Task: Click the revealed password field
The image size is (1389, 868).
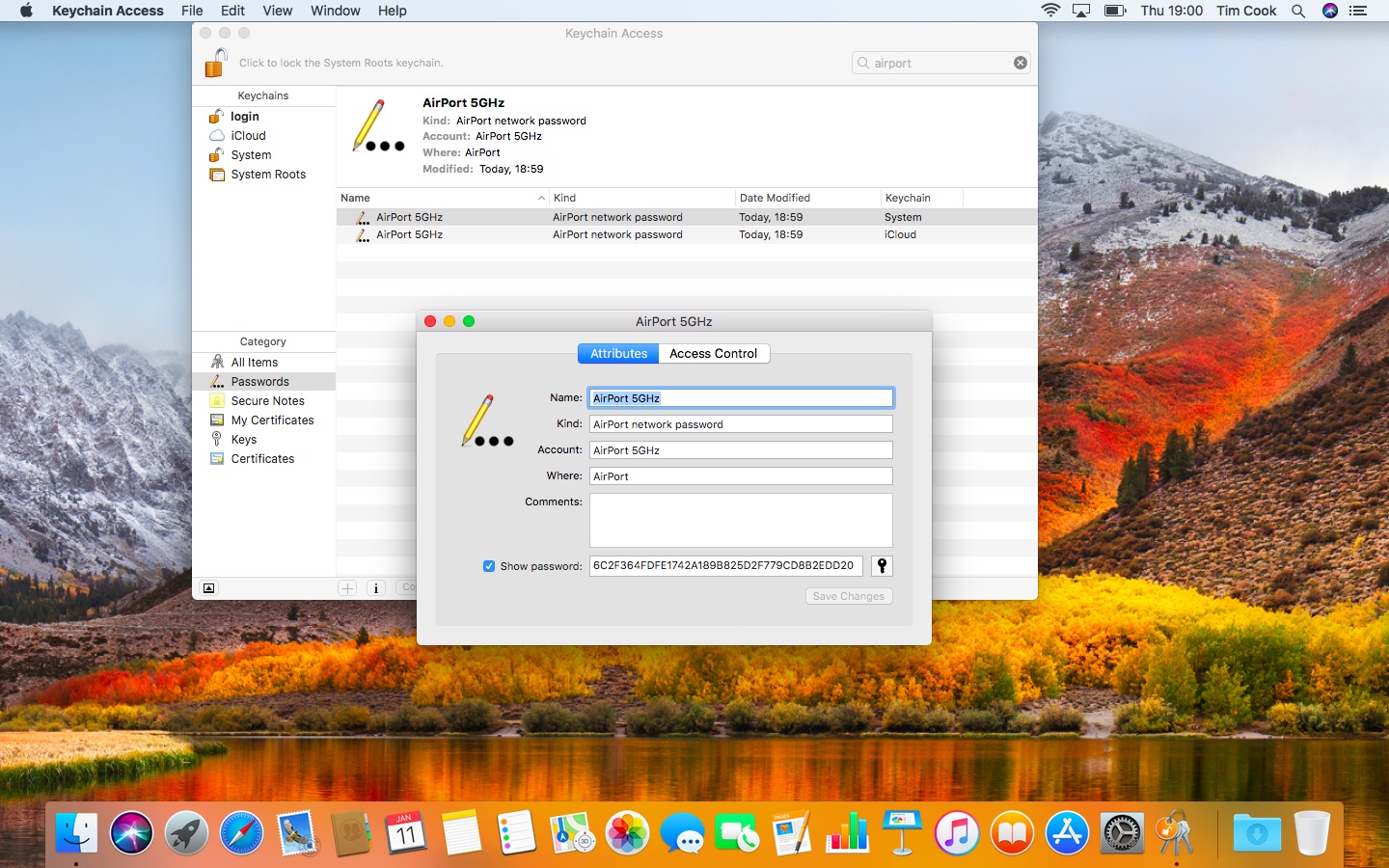Action: coord(725,566)
